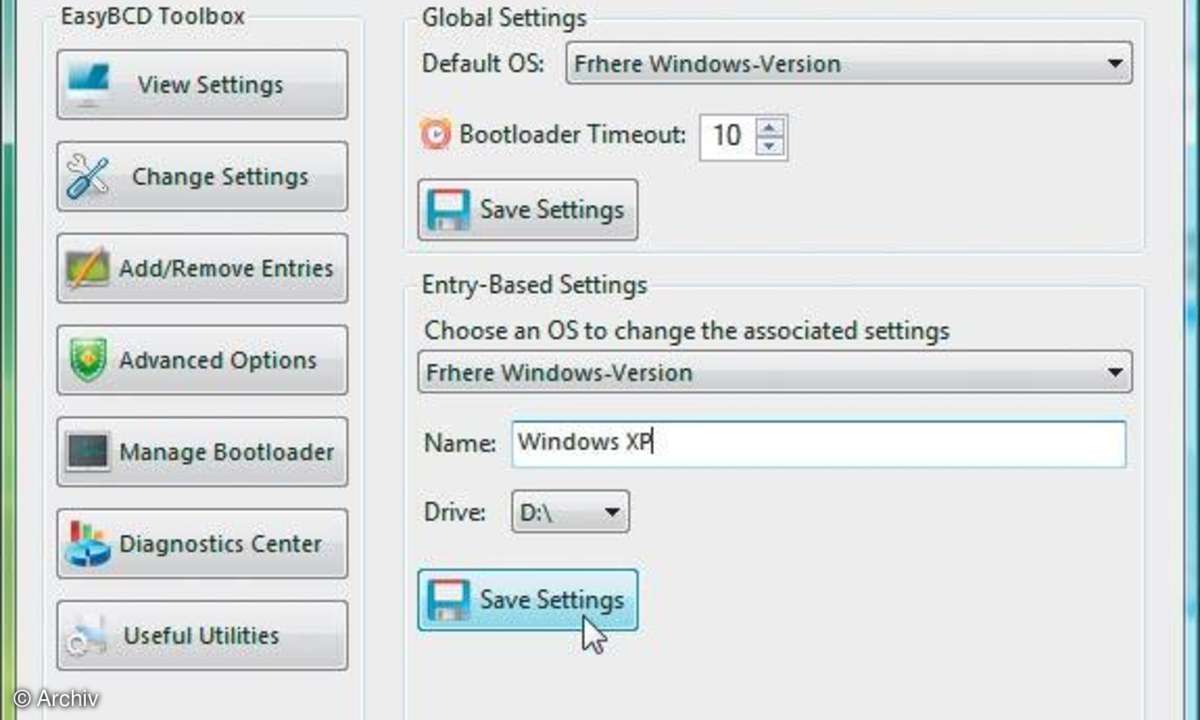Click the text 'Choose an OS to change the associated settings'
Viewport: 1200px width, 720px height.
point(687,330)
